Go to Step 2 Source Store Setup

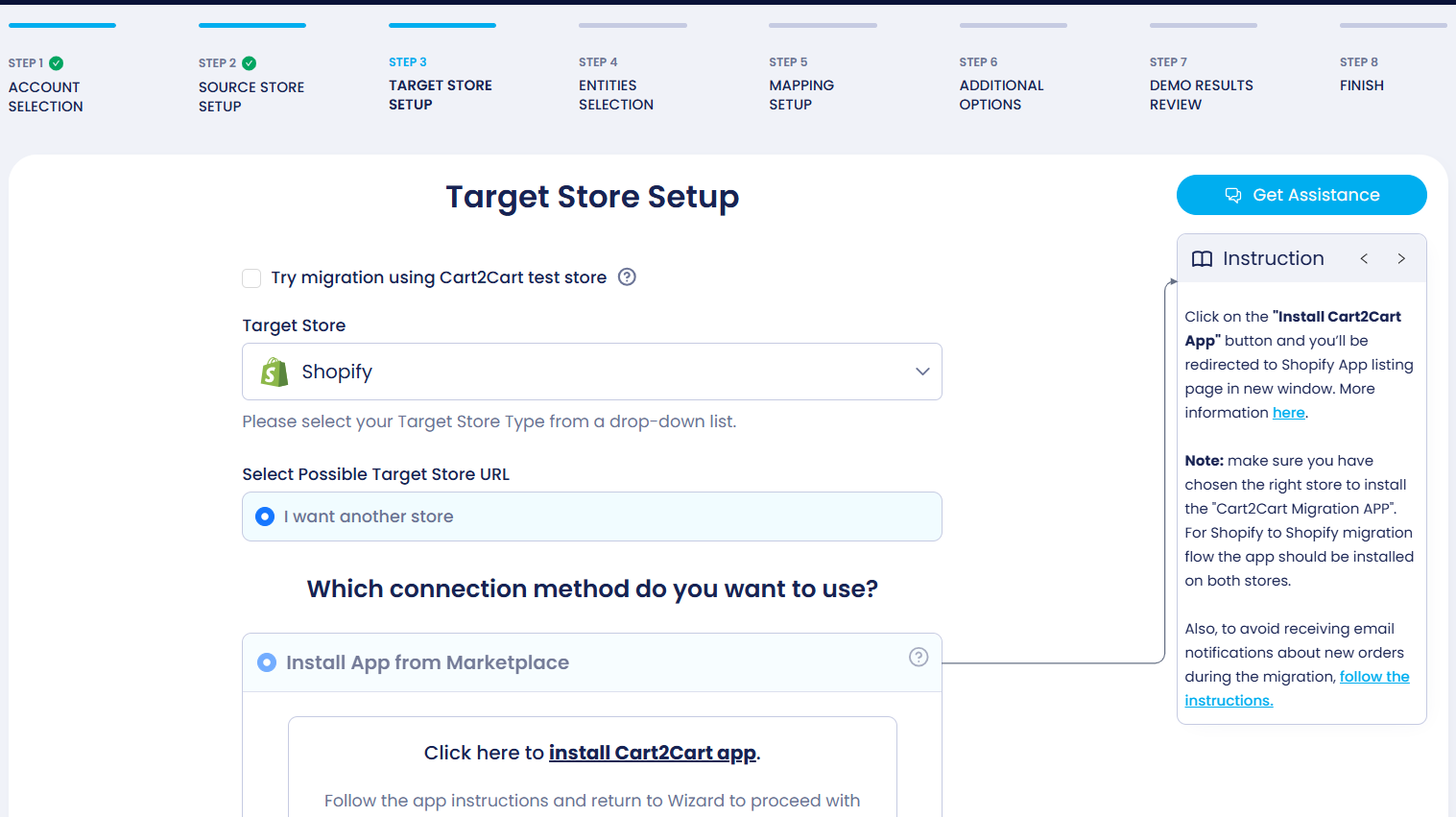[251, 84]
